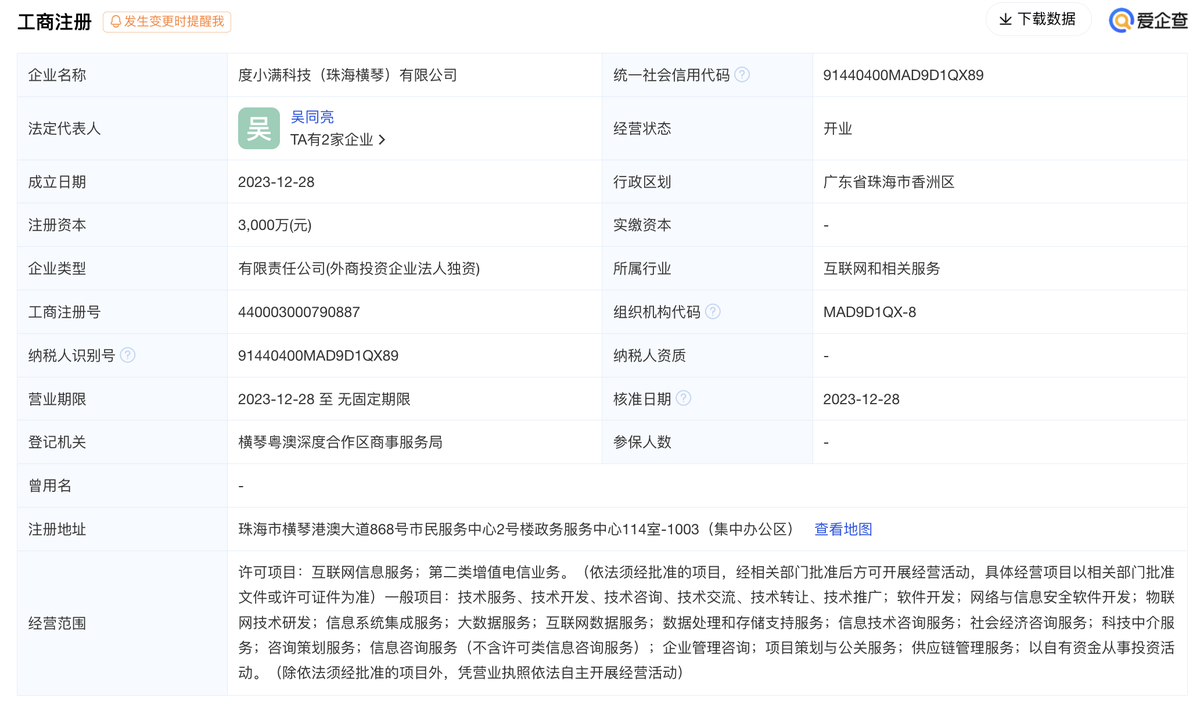This screenshot has height=705, width=1200.
Task: Click the 工商注册号 label cell
Action: [x=122, y=312]
